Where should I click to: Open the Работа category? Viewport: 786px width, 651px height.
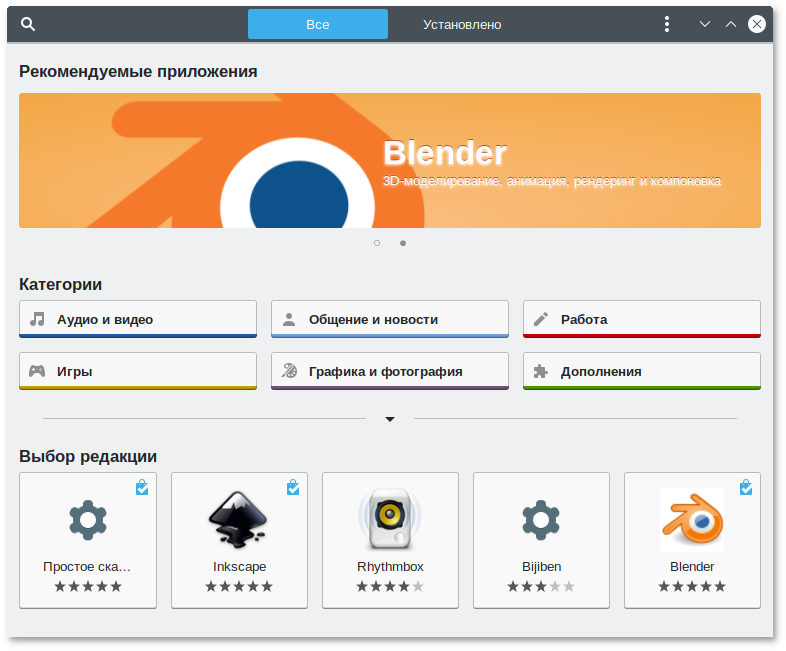click(642, 319)
